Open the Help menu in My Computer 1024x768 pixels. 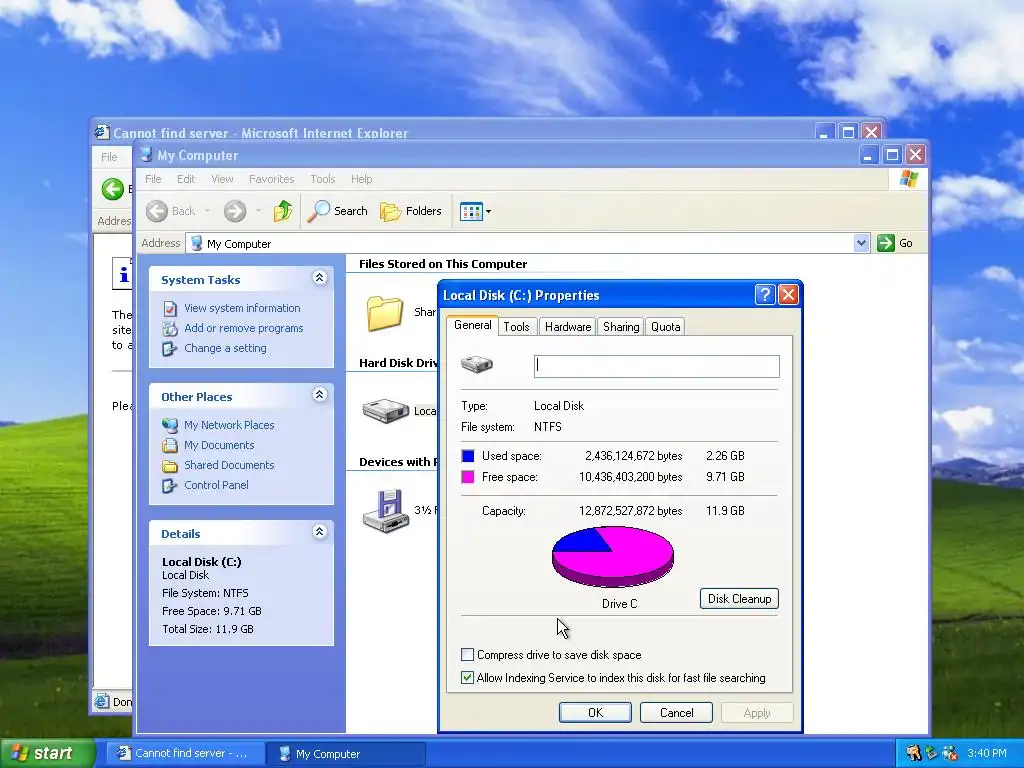pyautogui.click(x=361, y=179)
